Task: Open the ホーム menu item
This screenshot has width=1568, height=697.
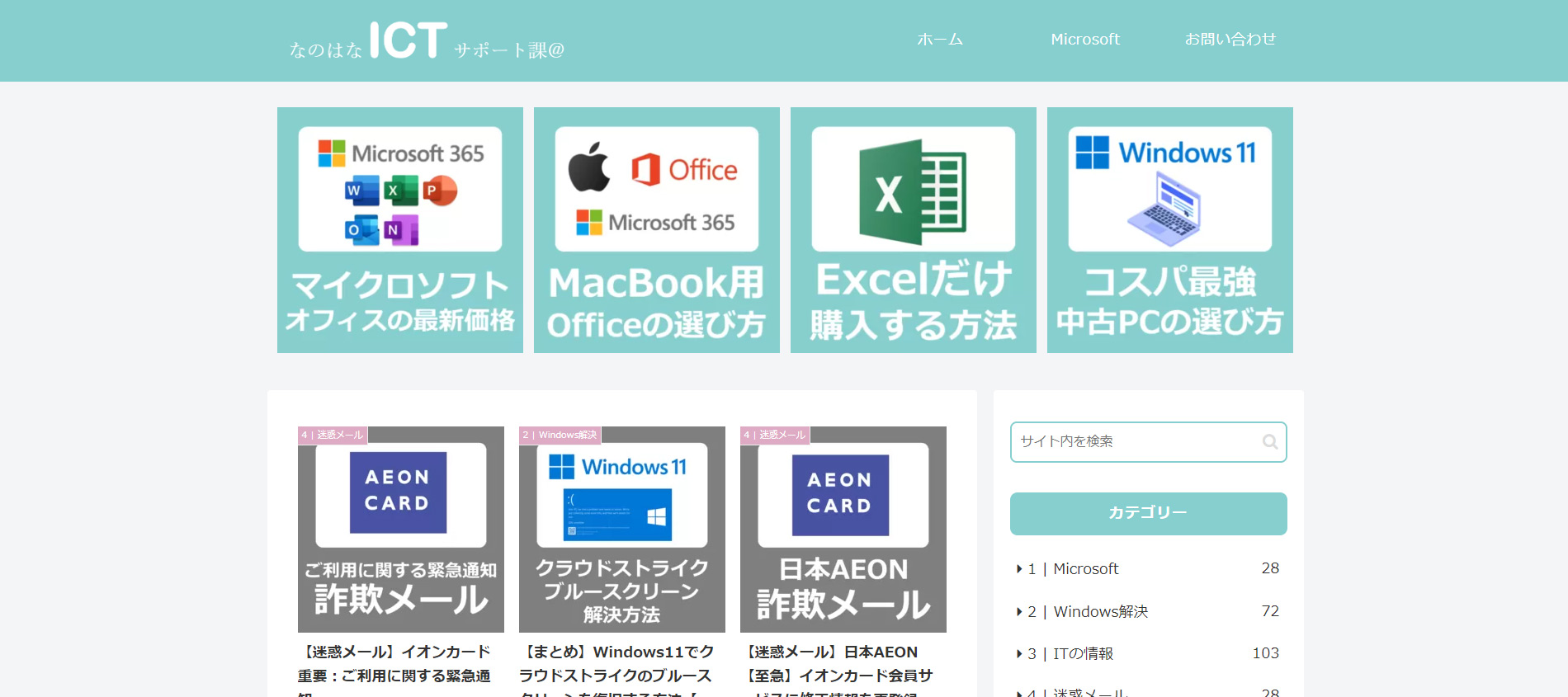Action: [x=940, y=40]
